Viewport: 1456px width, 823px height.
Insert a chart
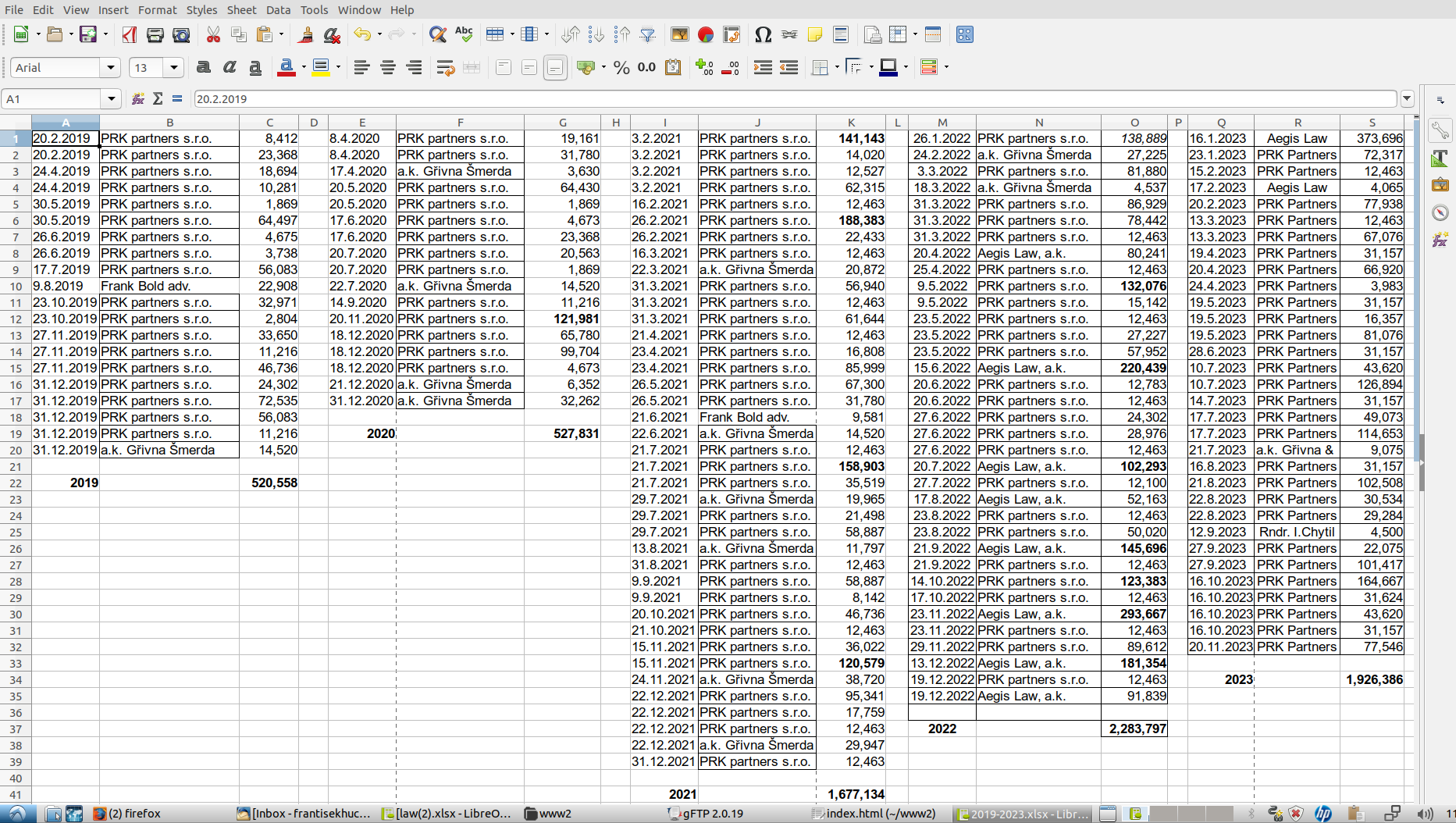point(706,34)
